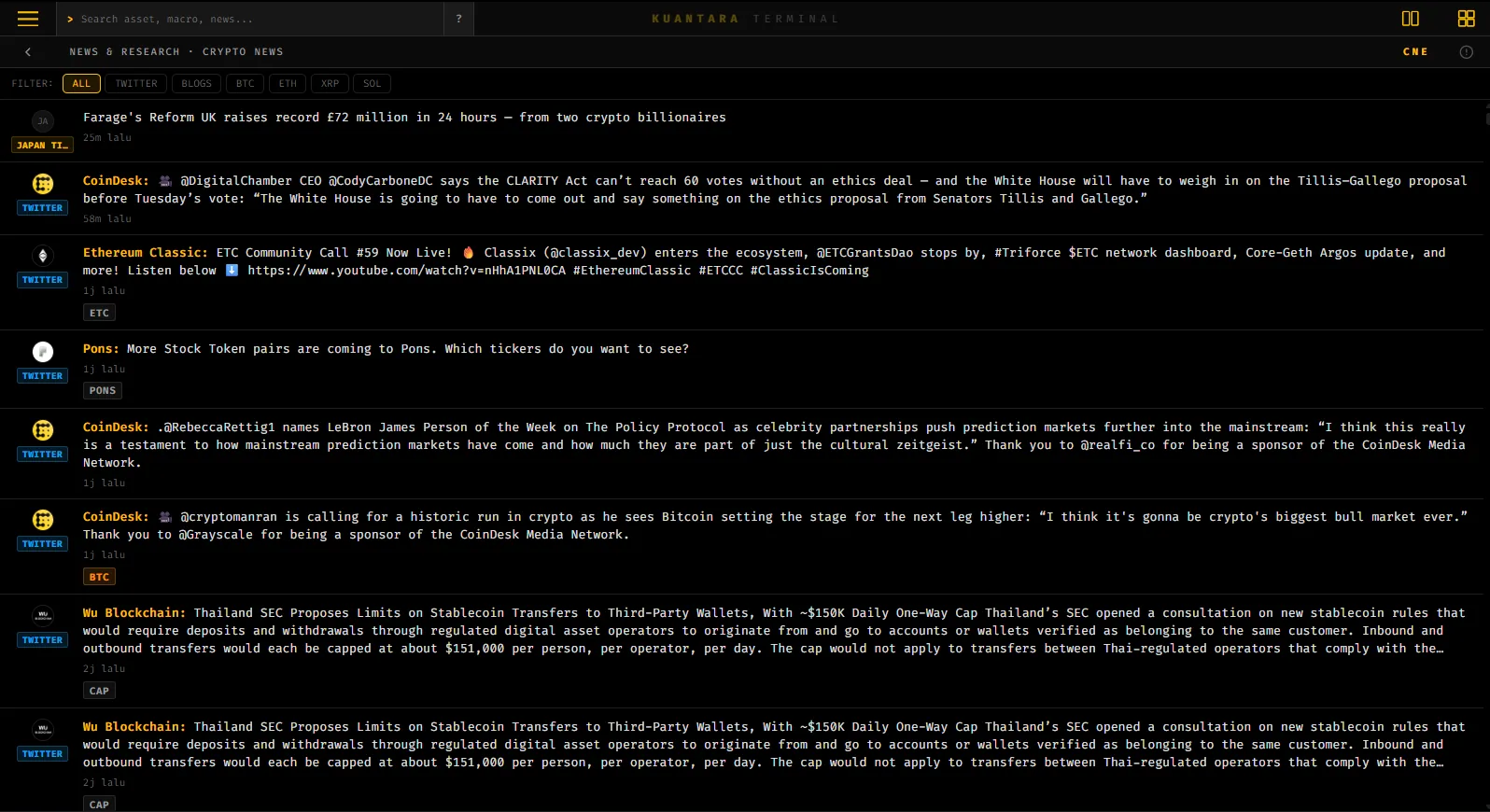Viewport: 1490px width, 812px height.
Task: Open the info icon beside CNE
Action: click(1466, 52)
